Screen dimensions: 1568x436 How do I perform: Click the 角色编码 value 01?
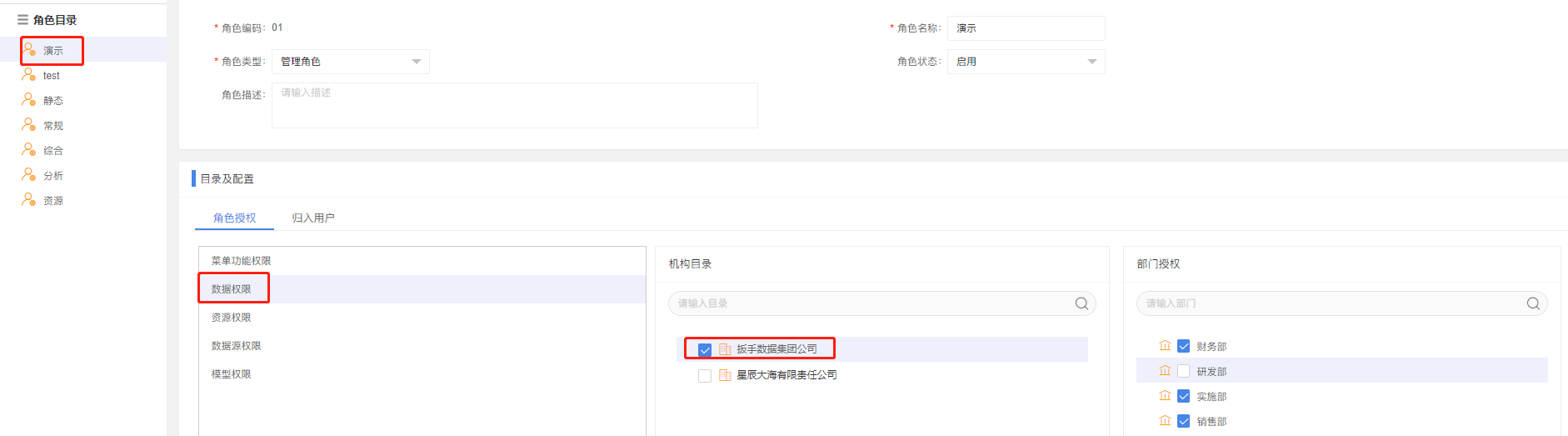point(277,28)
